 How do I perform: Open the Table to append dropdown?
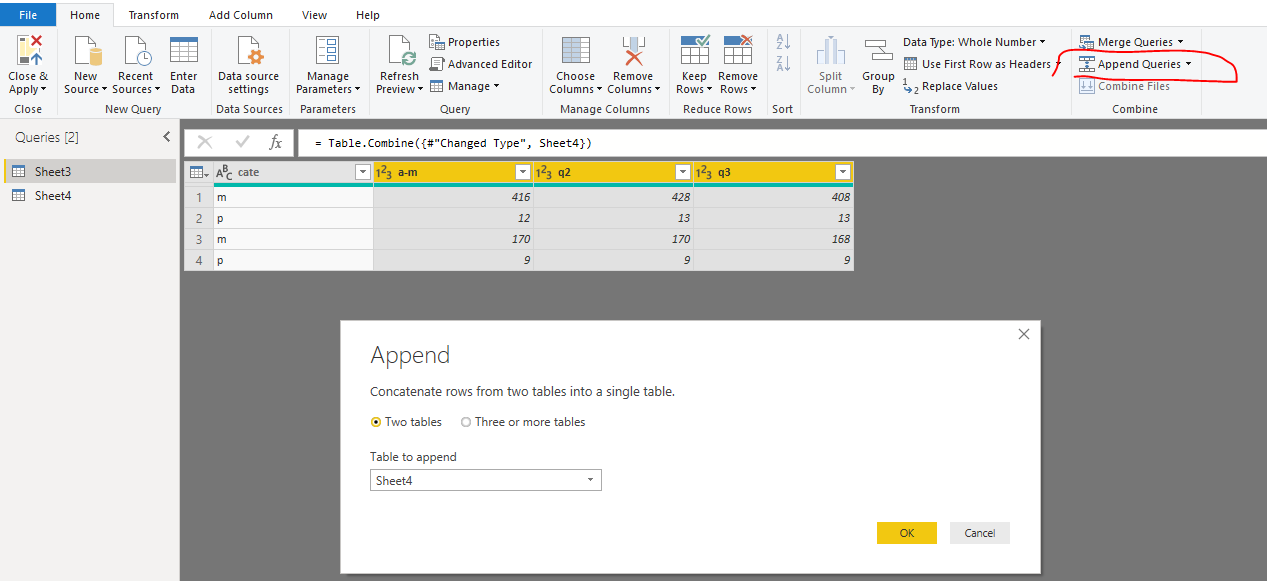click(x=485, y=481)
